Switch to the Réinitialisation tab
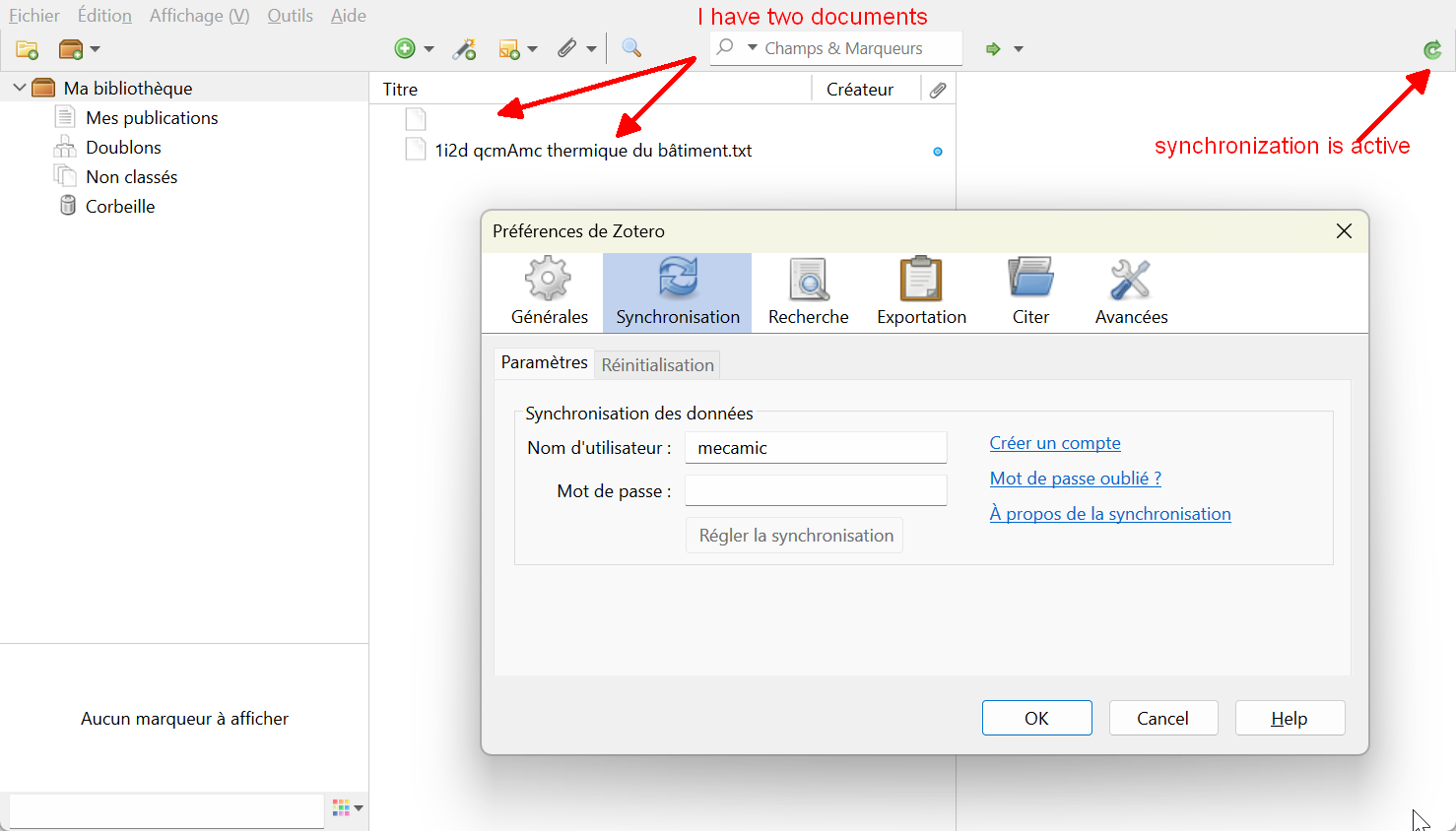1456x831 pixels. click(x=657, y=365)
